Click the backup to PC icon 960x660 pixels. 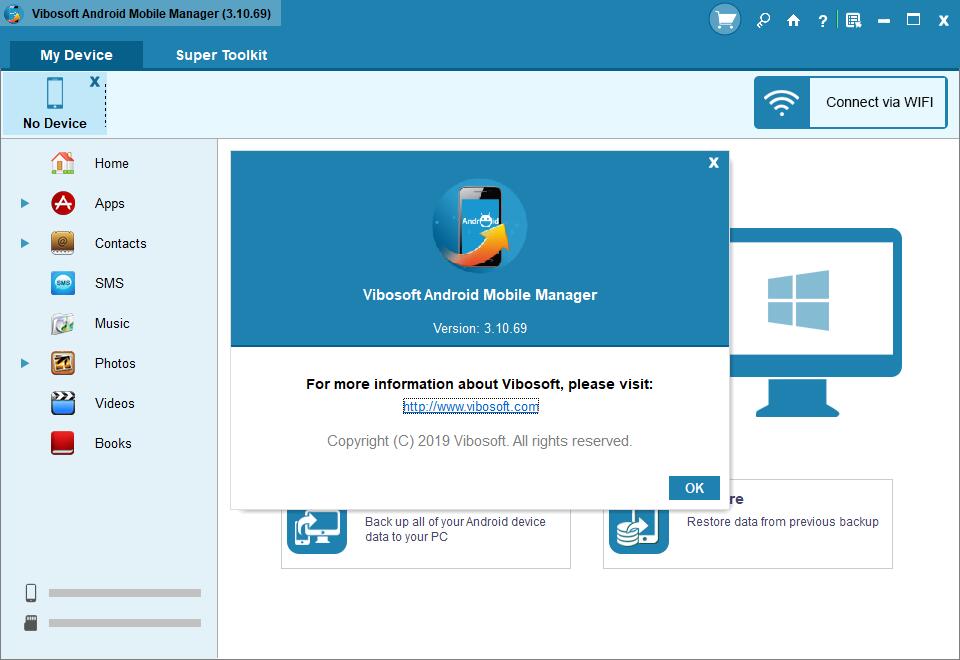coord(317,531)
